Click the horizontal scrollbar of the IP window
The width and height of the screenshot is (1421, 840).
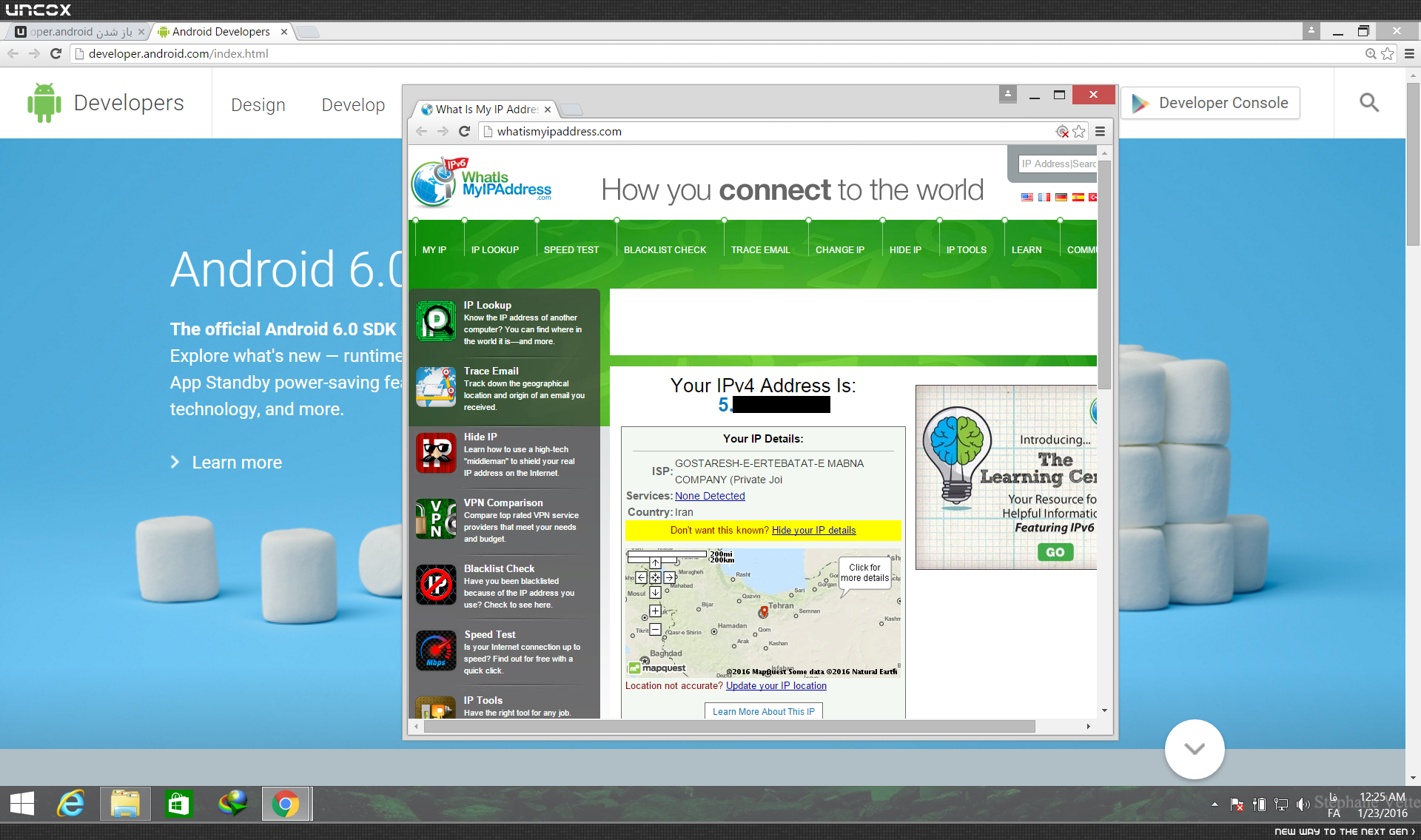pyautogui.click(x=729, y=727)
